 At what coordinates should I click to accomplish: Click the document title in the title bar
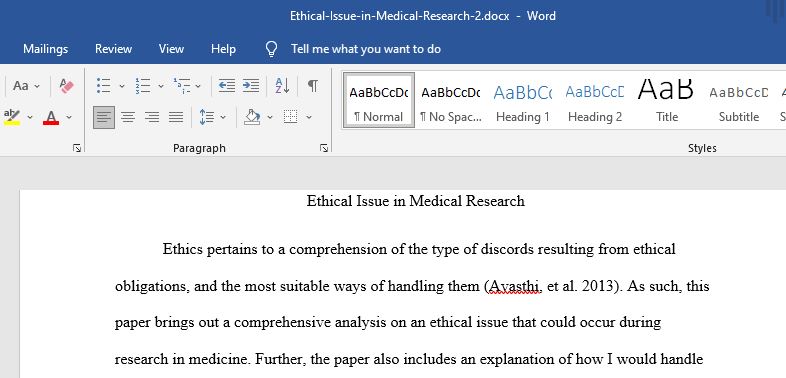coord(400,16)
